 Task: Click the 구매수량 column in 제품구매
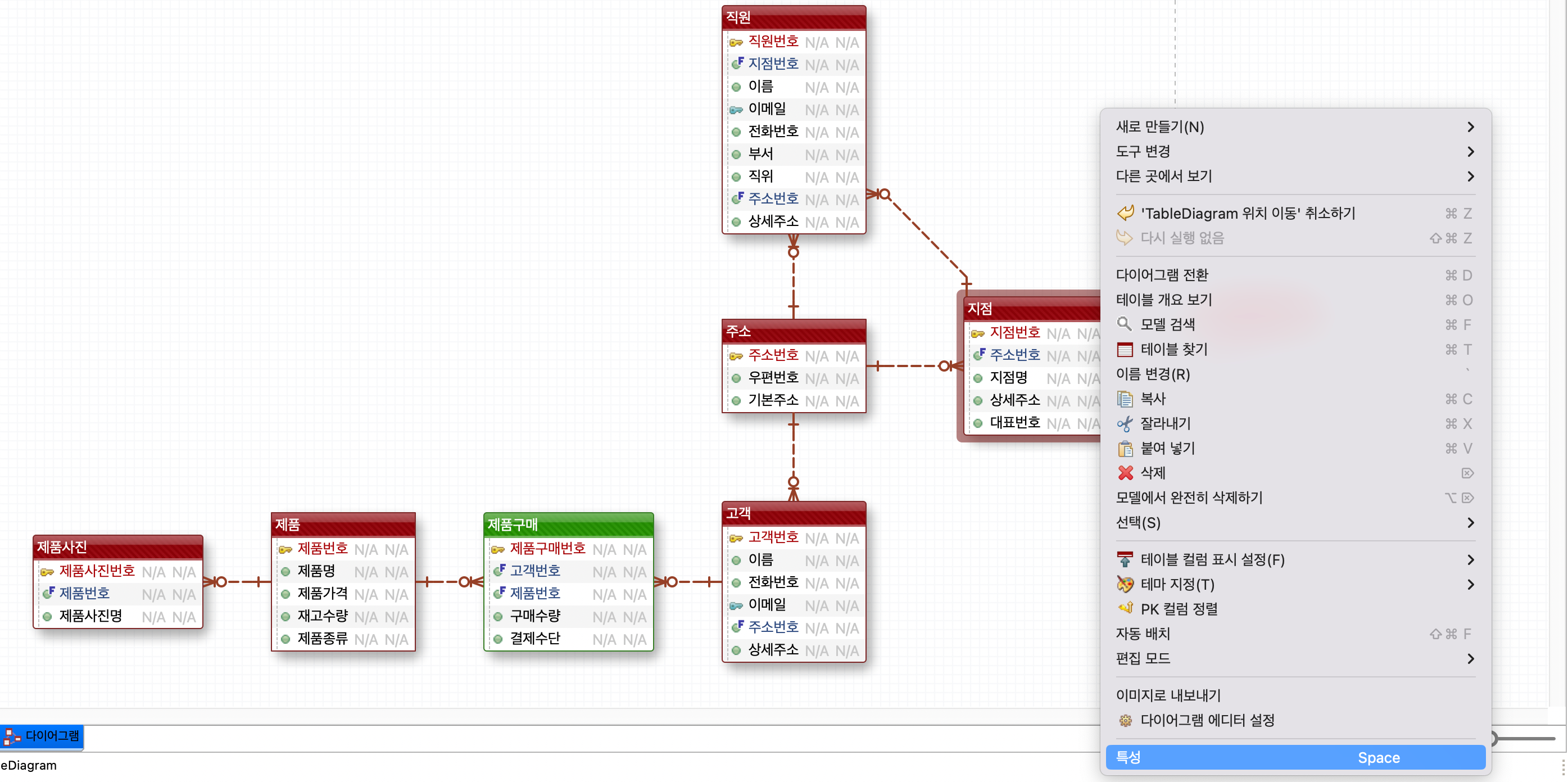click(x=569, y=616)
